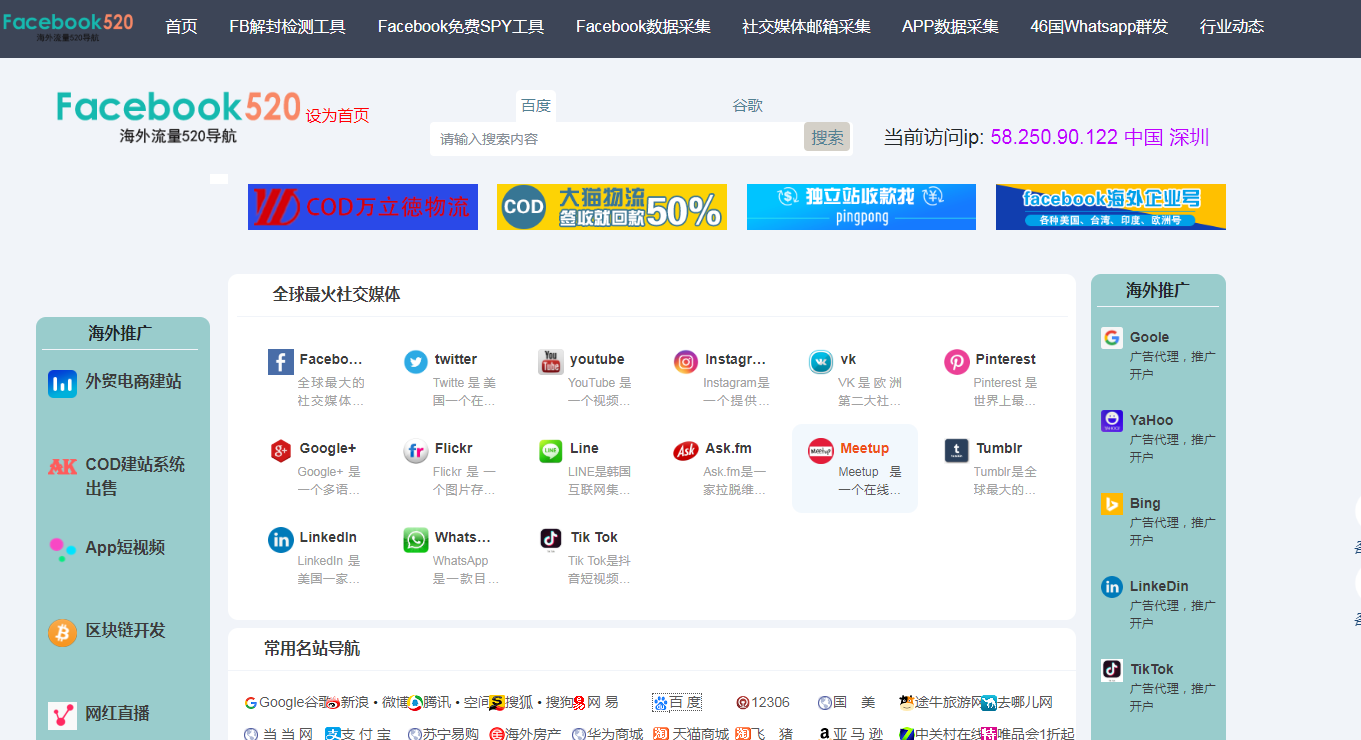1361x740 pixels.
Task: Click the LinkeDin icon in right sidebar
Action: (x=1112, y=587)
